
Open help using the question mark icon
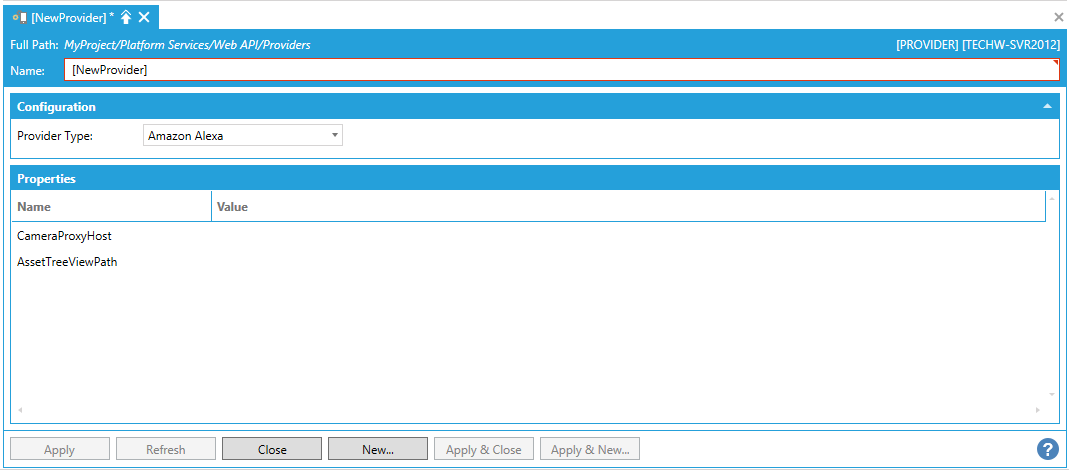coord(1047,449)
